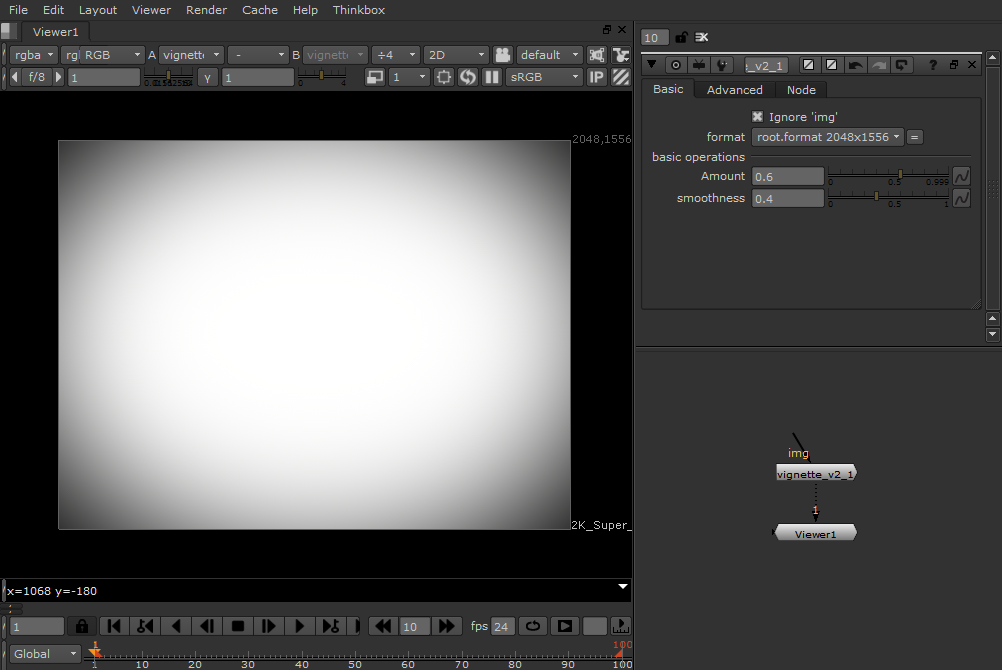Adjust the Amount slider

pyautogui.click(x=889, y=175)
